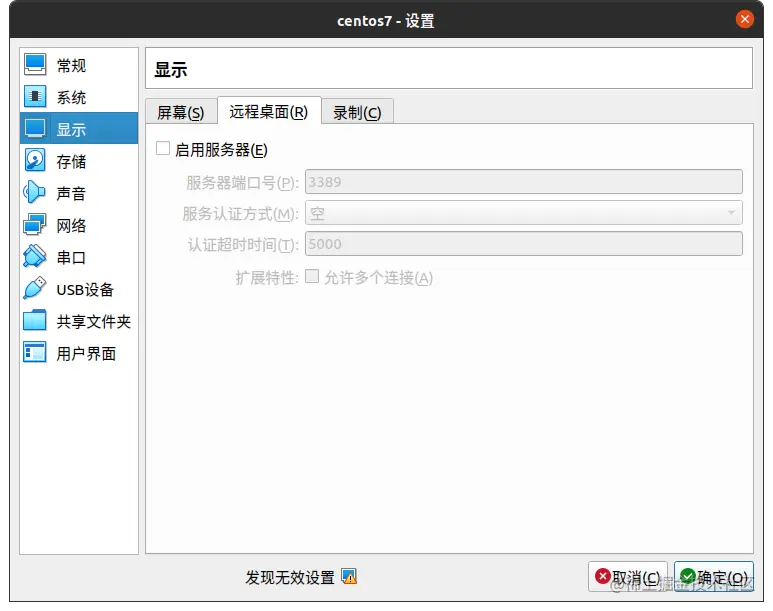Select the 常规 label in the sidebar
This screenshot has width=773, height=611.
pyautogui.click(x=71, y=66)
